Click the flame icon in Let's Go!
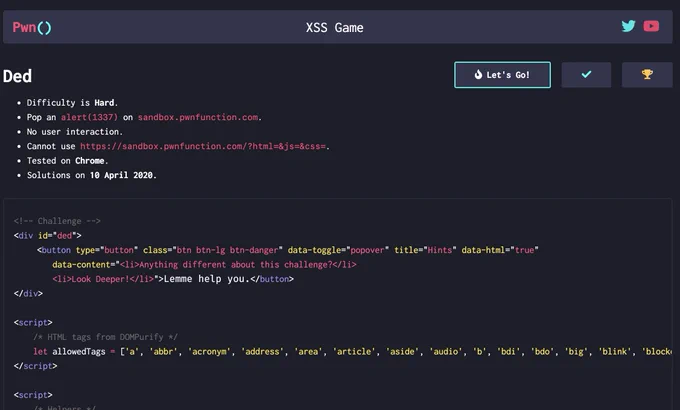 click(x=478, y=75)
